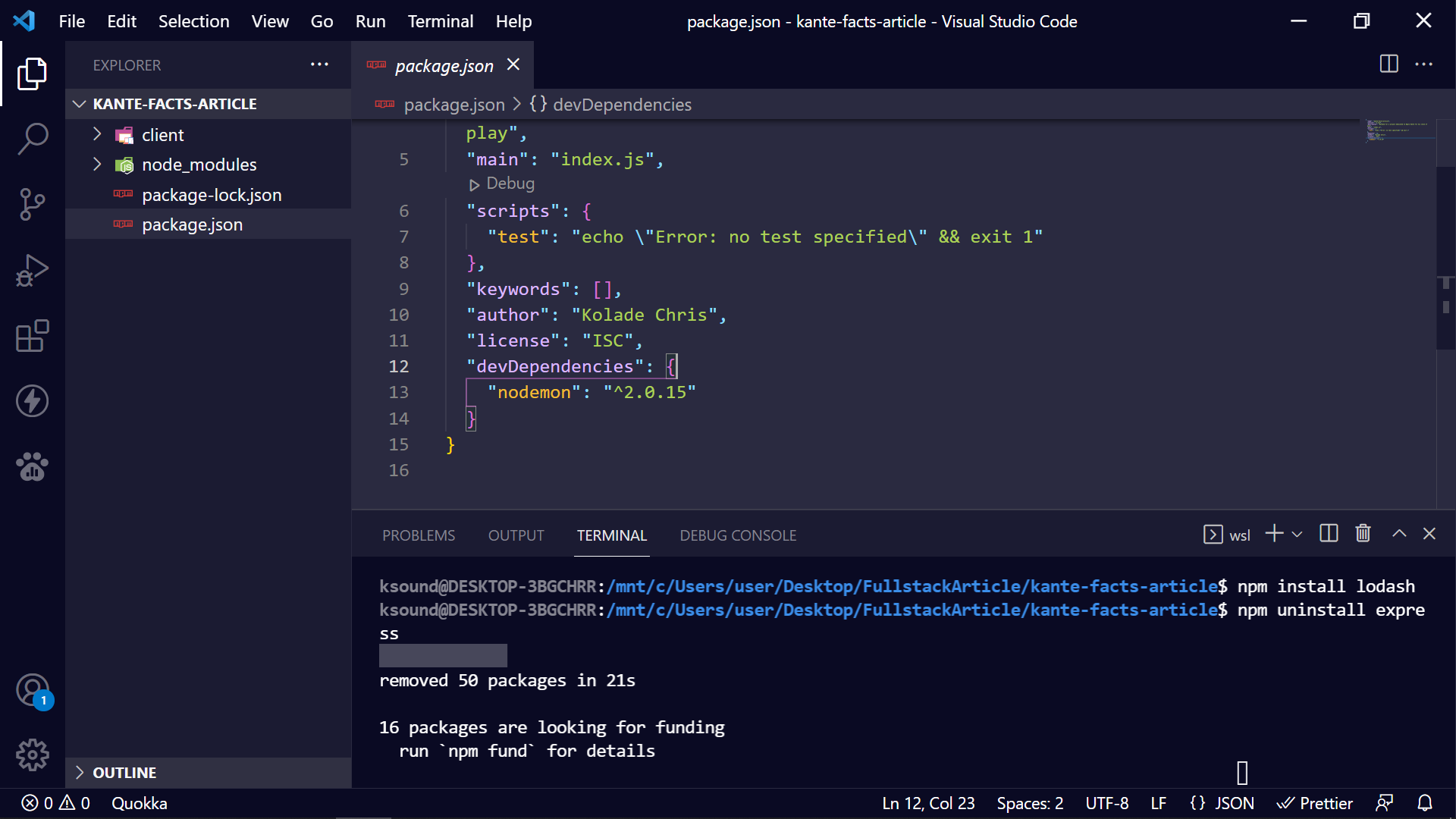
Task: Open Run and Debug view
Action: click(x=33, y=270)
